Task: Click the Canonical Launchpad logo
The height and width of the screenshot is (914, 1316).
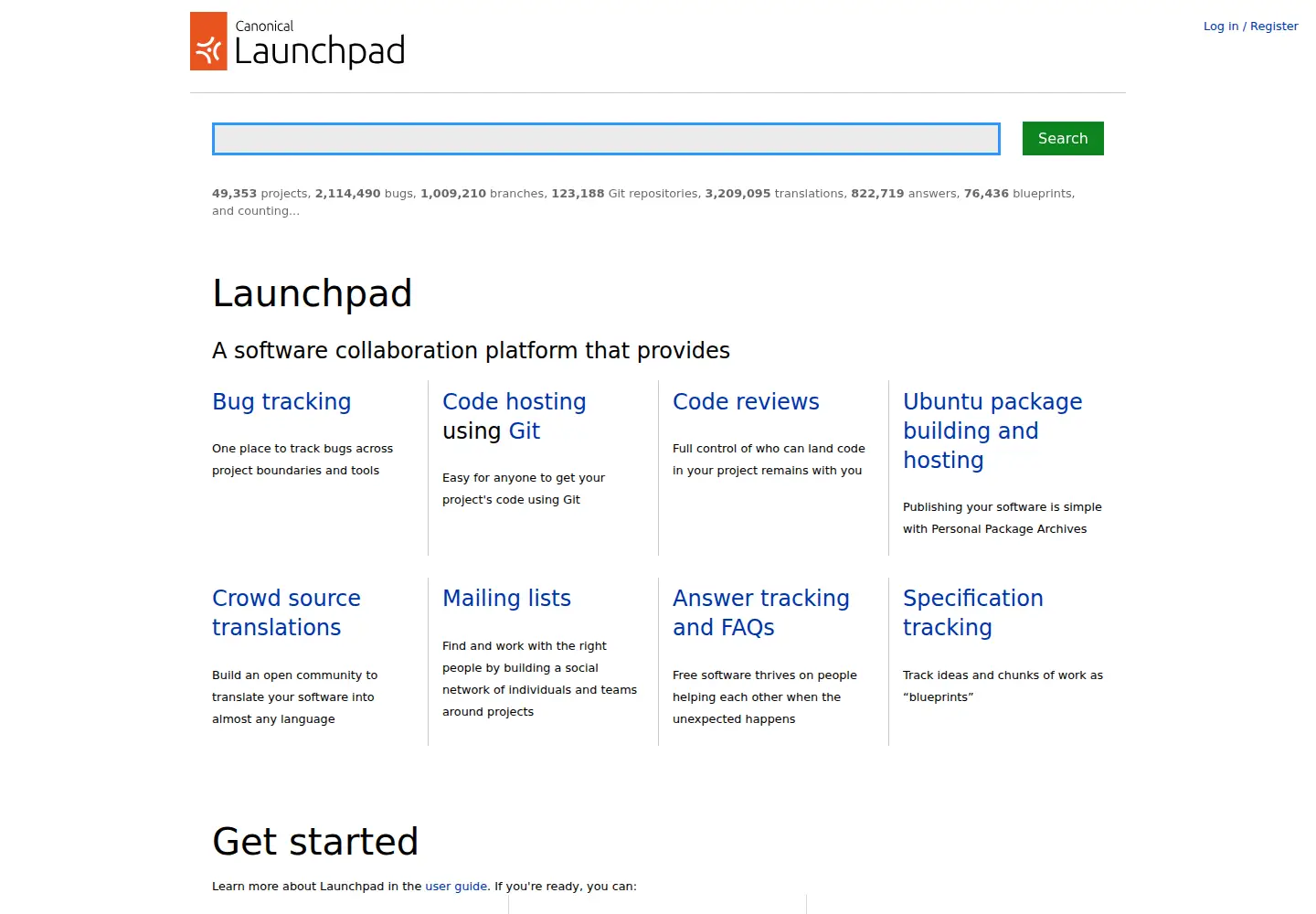Action: point(297,41)
